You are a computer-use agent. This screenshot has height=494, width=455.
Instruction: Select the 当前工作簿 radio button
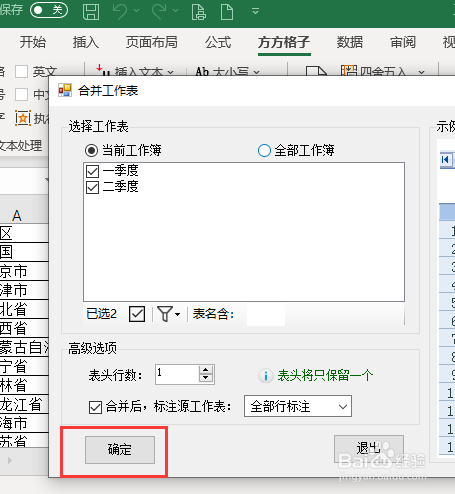click(91, 151)
